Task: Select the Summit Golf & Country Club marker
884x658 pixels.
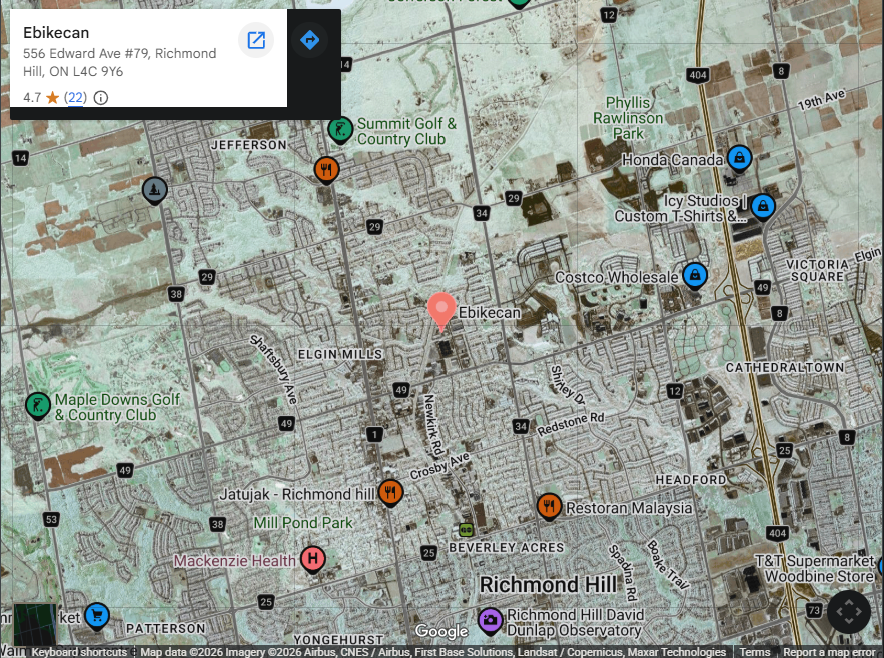Action: tap(340, 129)
